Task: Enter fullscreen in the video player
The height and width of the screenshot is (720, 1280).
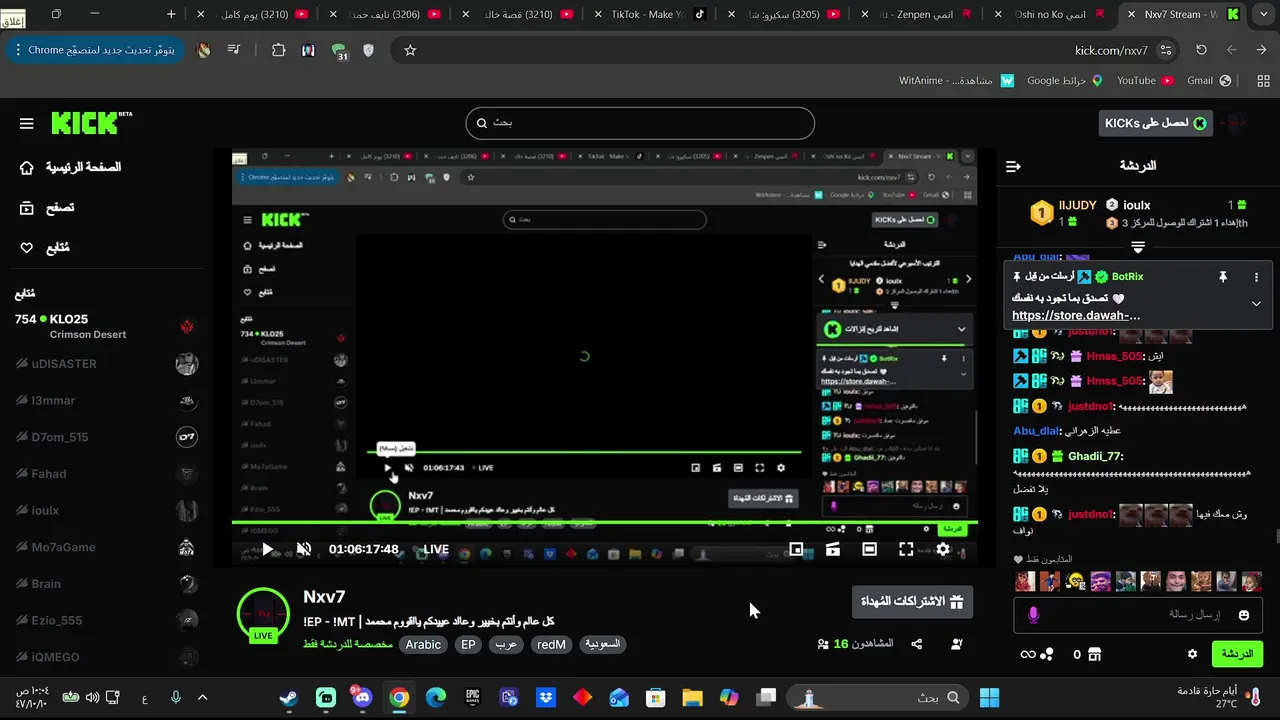Action: (906, 549)
